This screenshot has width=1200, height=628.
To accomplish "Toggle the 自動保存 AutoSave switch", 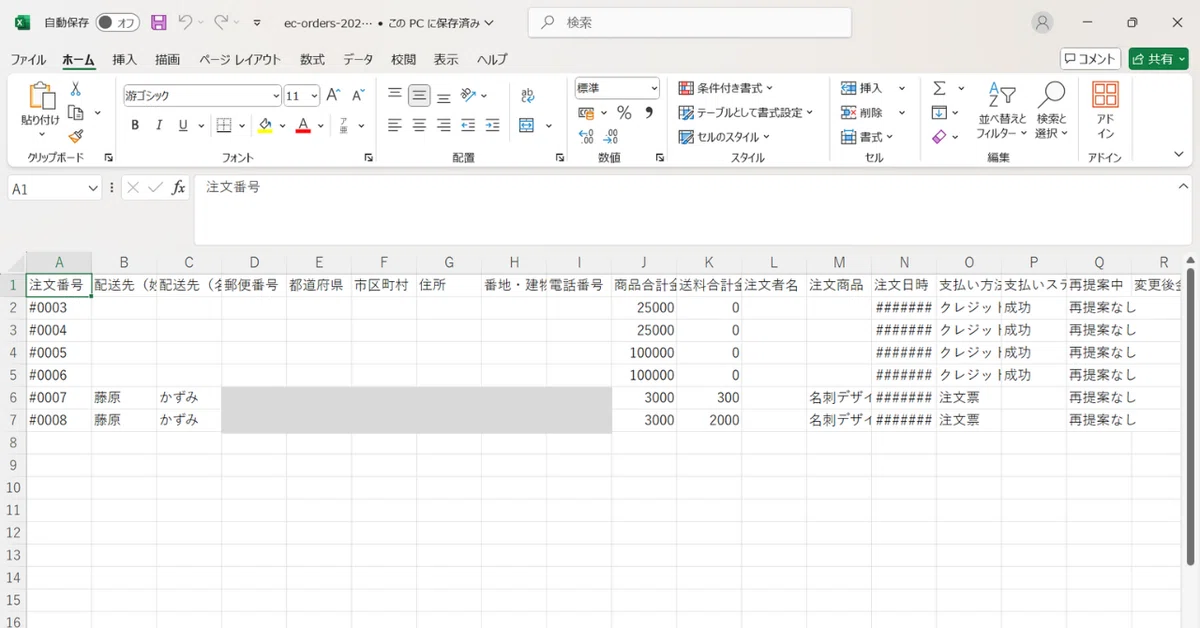I will point(118,22).
